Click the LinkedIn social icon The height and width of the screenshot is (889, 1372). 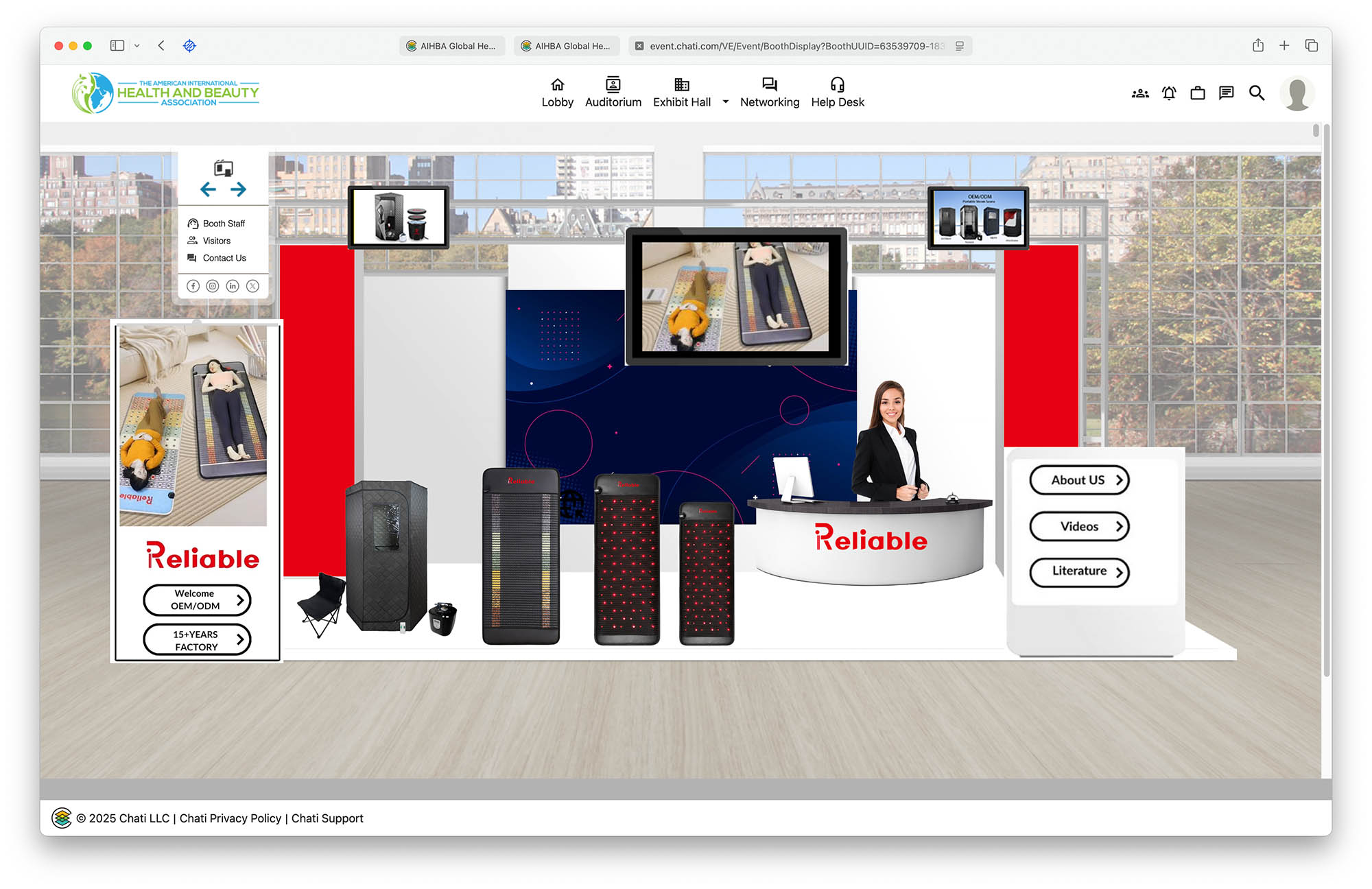233,286
